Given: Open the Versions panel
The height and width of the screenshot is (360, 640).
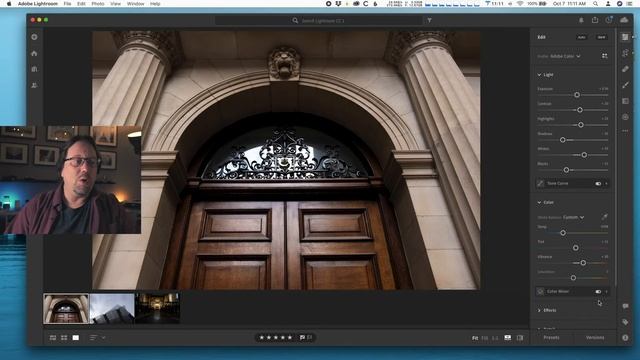Looking at the screenshot, I should 595,338.
